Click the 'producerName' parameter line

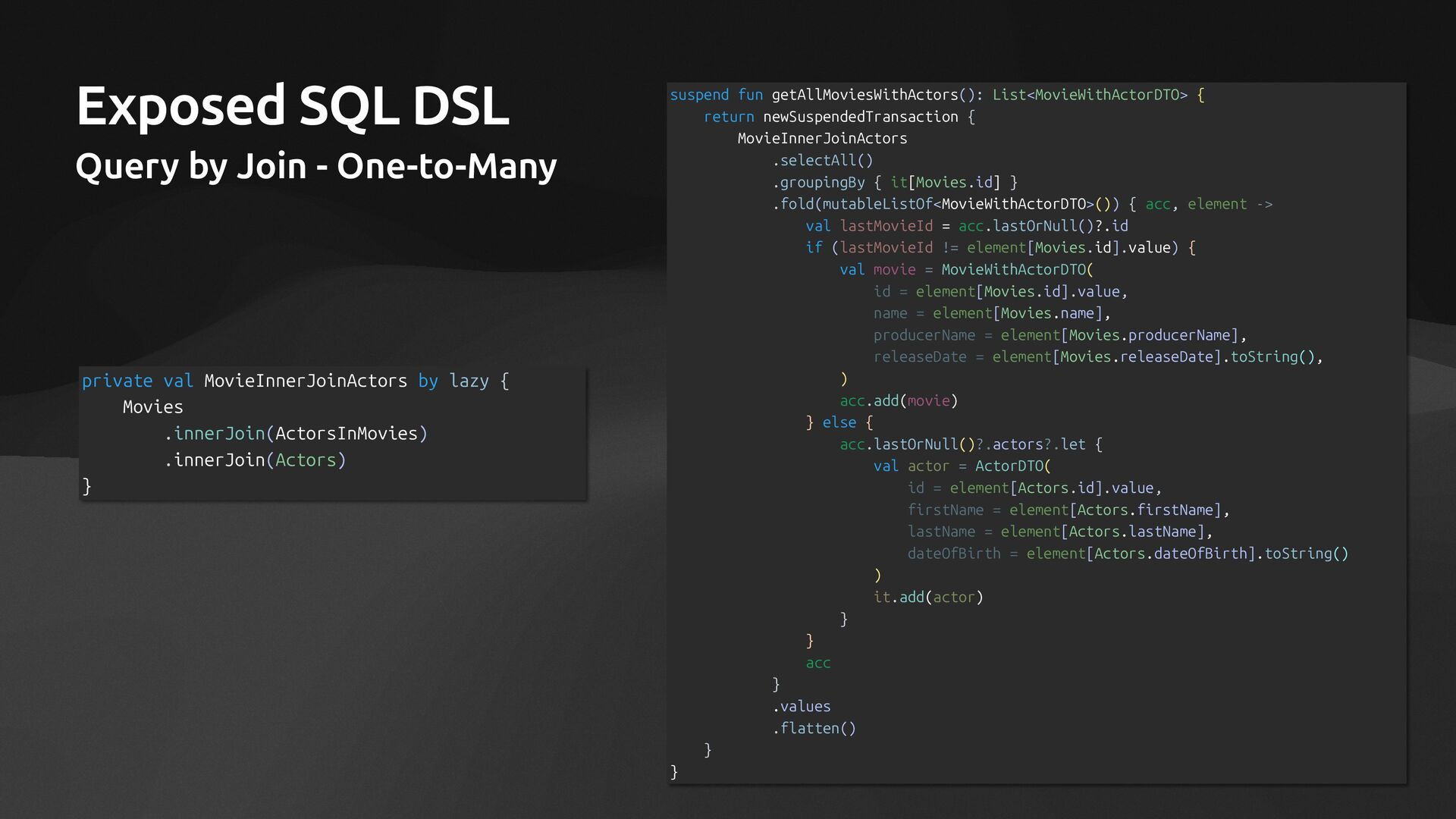pos(924,335)
